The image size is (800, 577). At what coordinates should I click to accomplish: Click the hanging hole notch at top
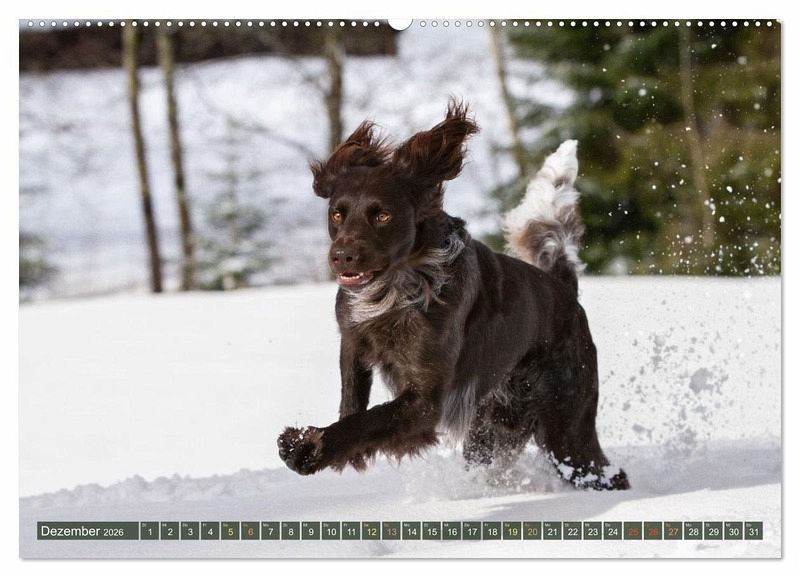tap(400, 23)
